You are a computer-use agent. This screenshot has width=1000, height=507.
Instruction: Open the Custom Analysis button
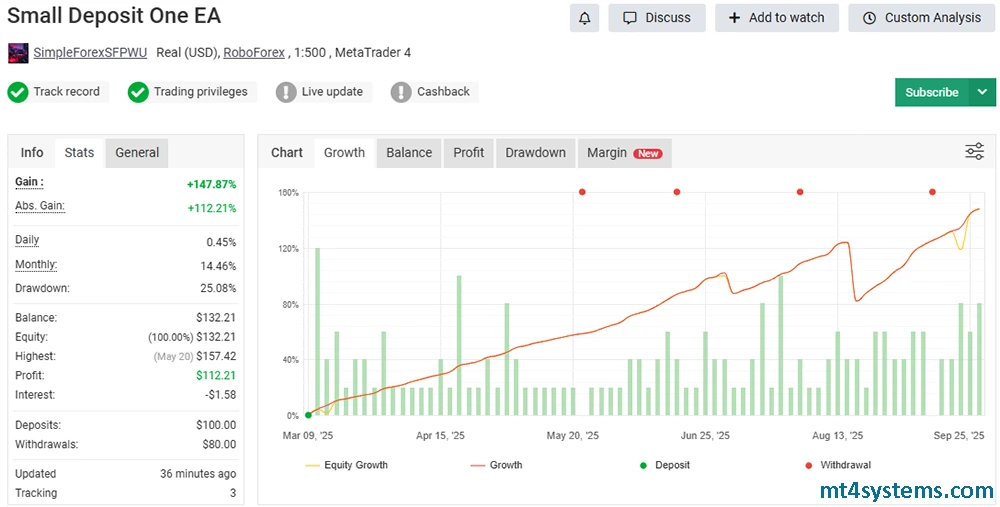coord(921,18)
